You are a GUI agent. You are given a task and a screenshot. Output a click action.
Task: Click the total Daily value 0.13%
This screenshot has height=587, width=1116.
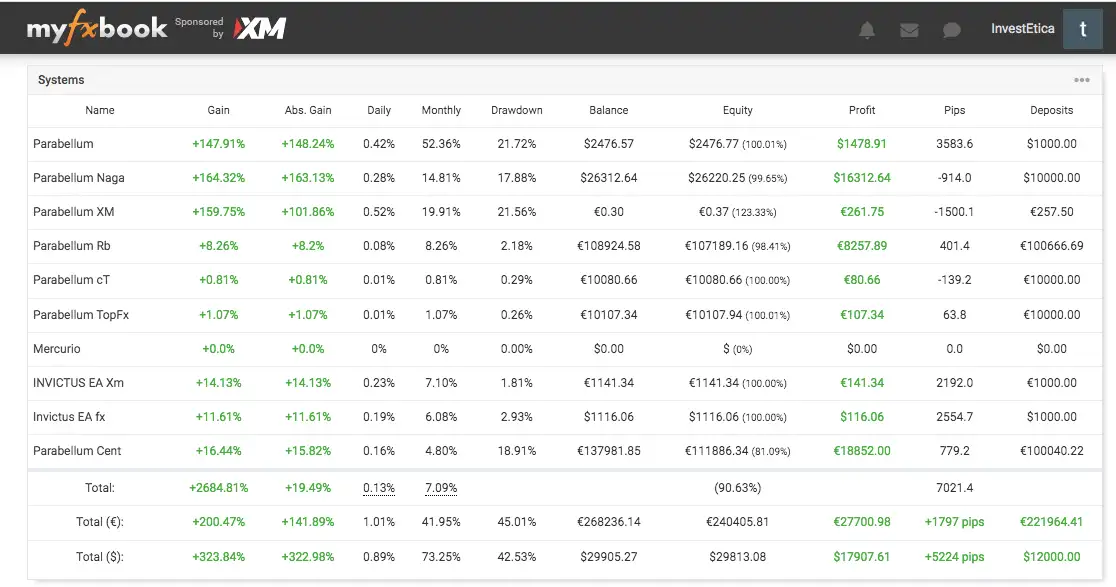[378, 488]
